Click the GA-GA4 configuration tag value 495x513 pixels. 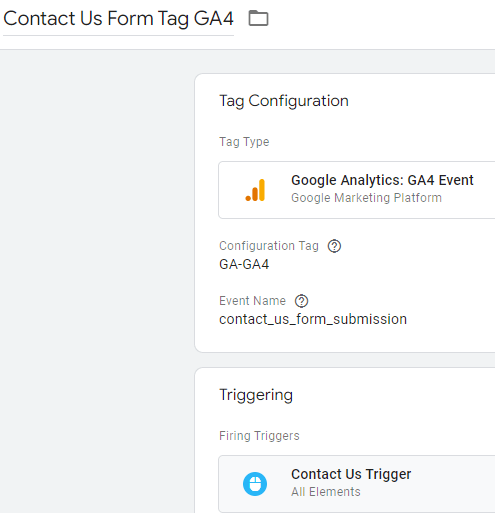[244, 264]
